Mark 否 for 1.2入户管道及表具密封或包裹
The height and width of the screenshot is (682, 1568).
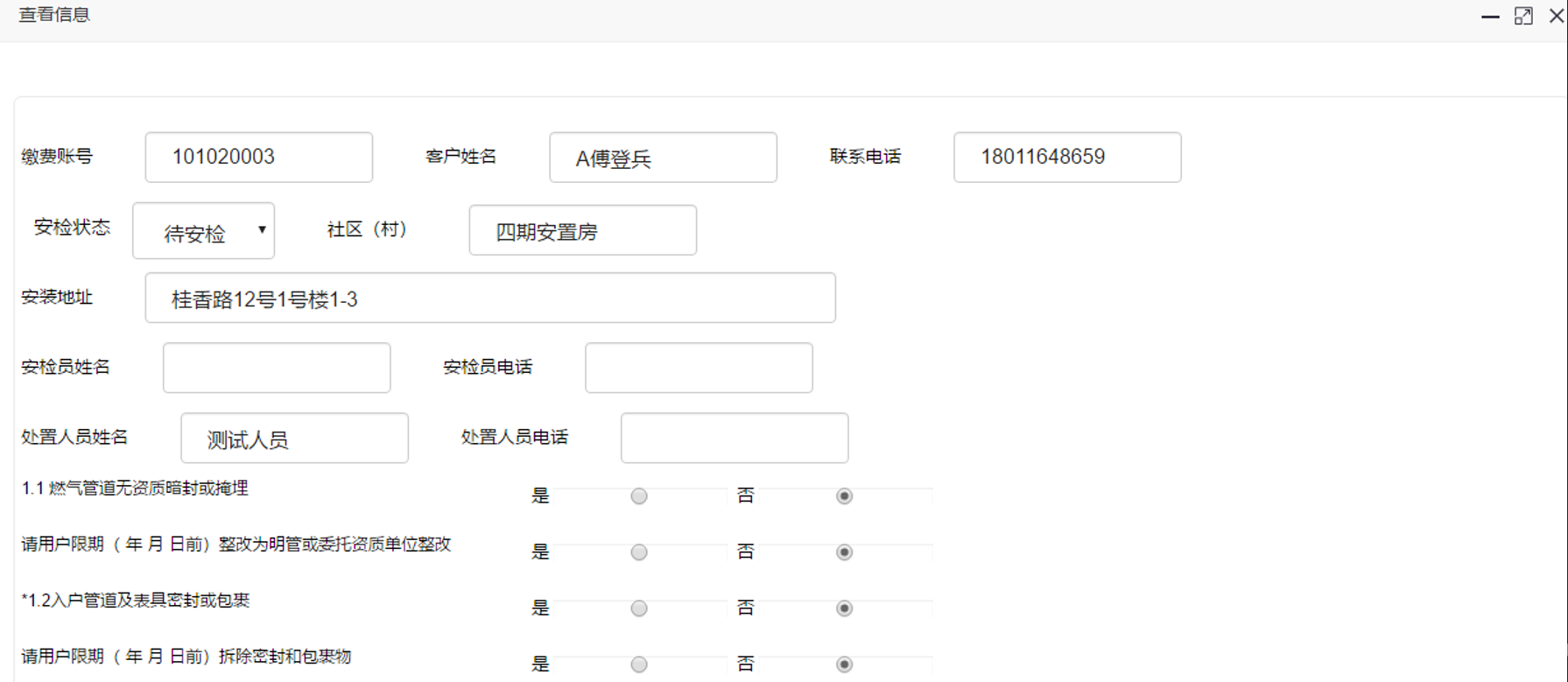844,608
